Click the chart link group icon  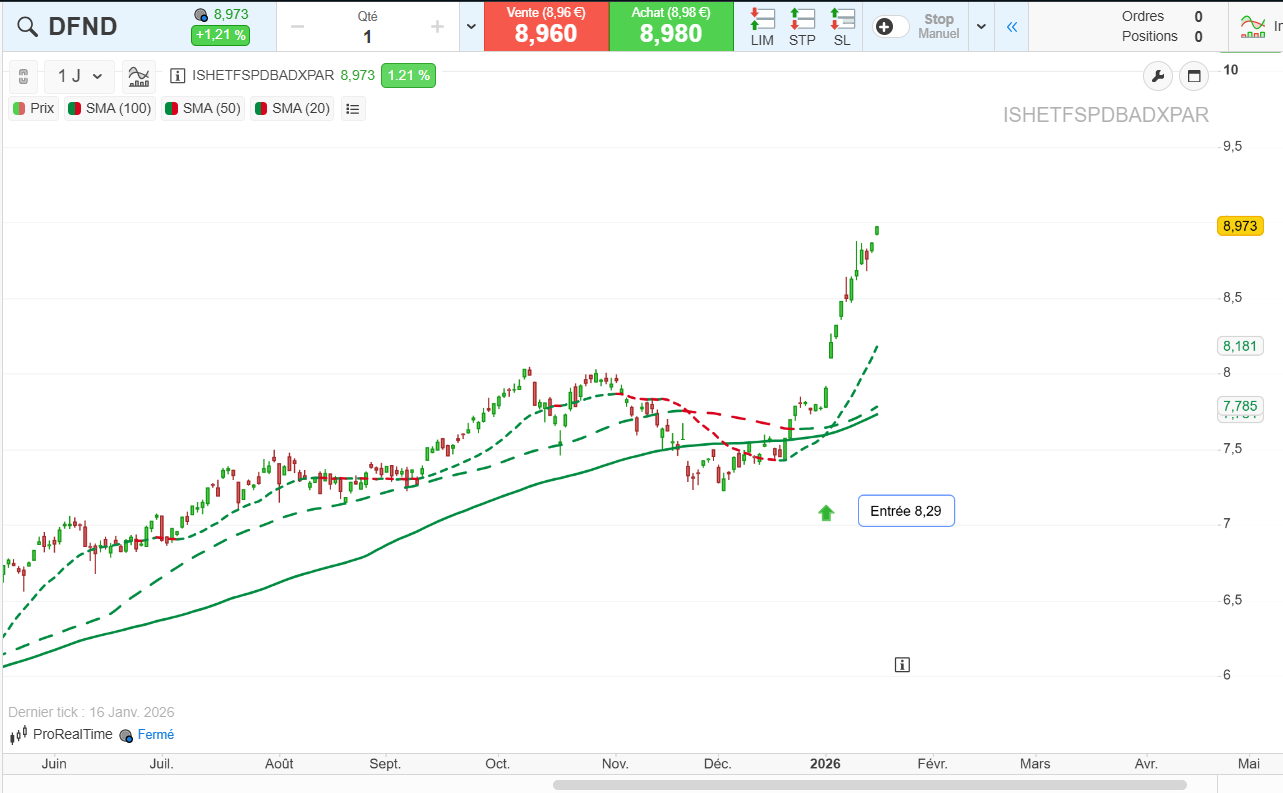[24, 76]
